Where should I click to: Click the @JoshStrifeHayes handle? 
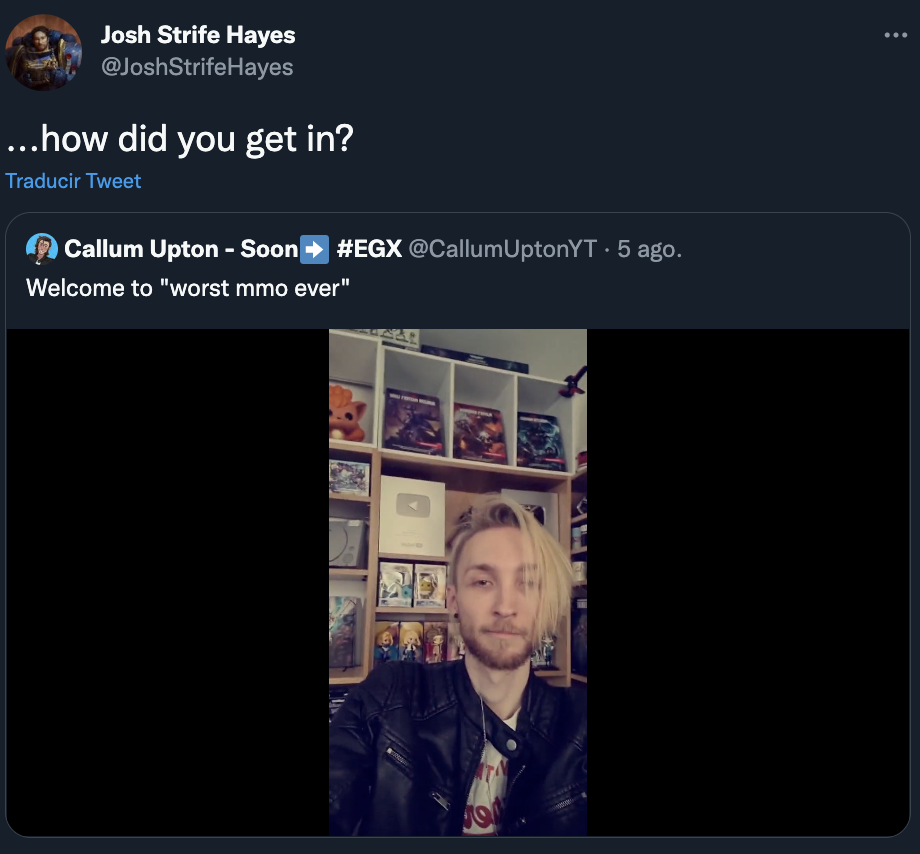tap(197, 67)
